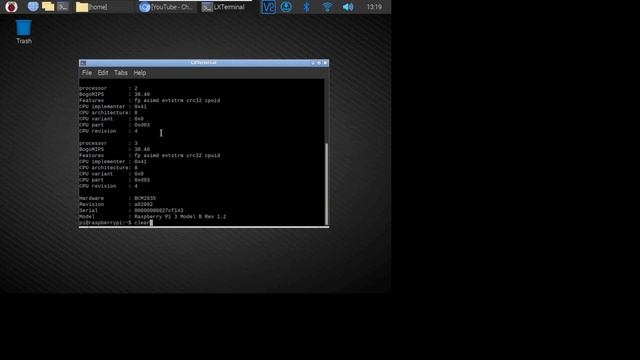Open the Raspberry Pi main menu
This screenshot has width=640, height=360.
pos(11,7)
